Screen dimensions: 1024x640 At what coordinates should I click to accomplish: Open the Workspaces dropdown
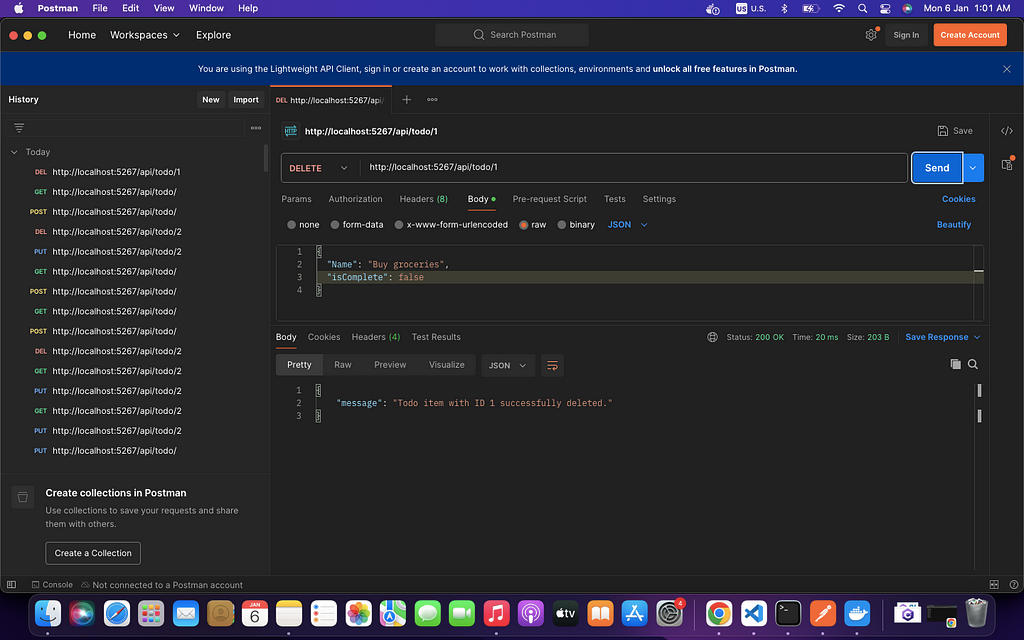pos(145,35)
